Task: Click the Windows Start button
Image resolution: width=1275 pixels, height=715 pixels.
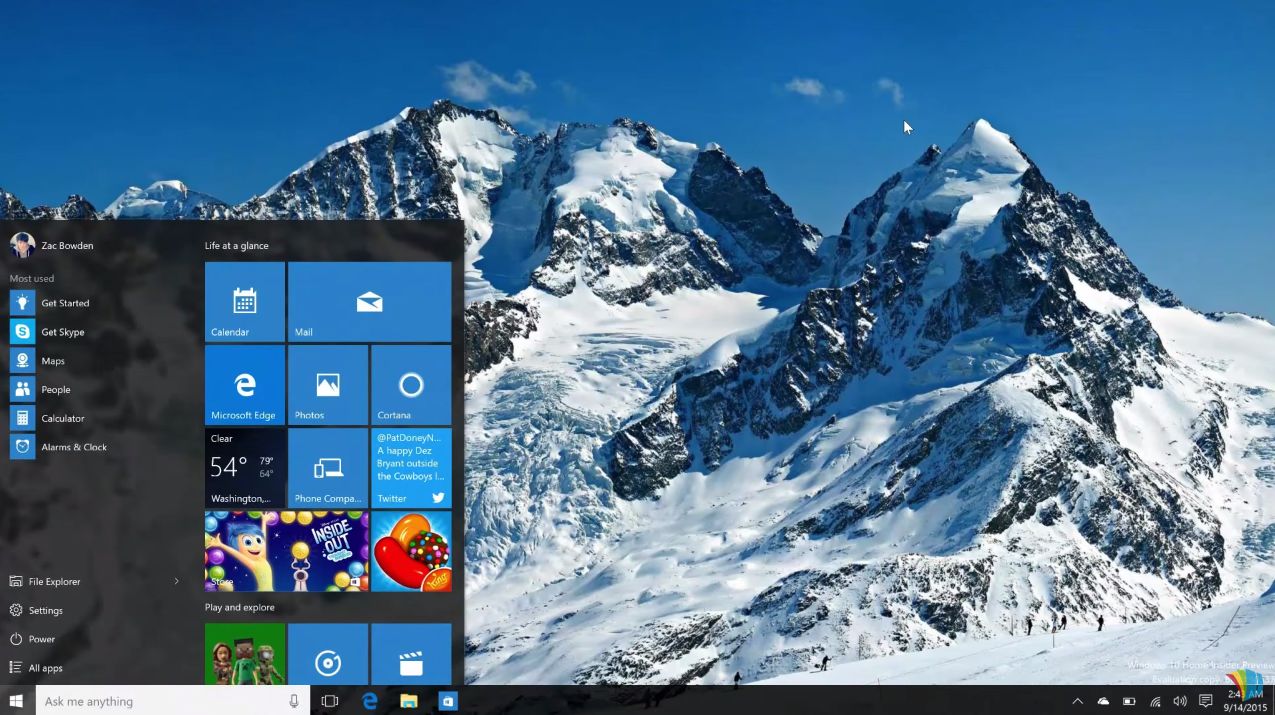Action: (x=17, y=701)
